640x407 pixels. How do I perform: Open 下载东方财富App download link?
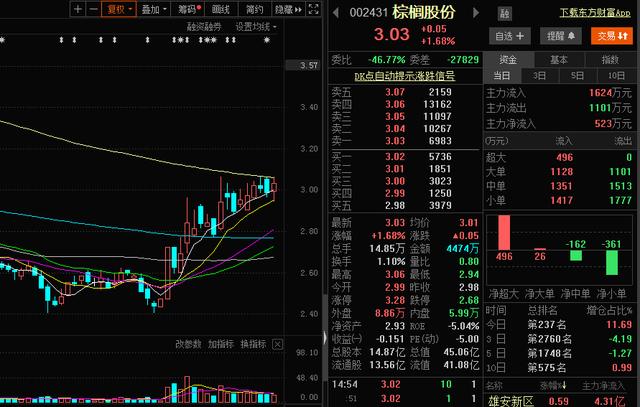[x=595, y=13]
